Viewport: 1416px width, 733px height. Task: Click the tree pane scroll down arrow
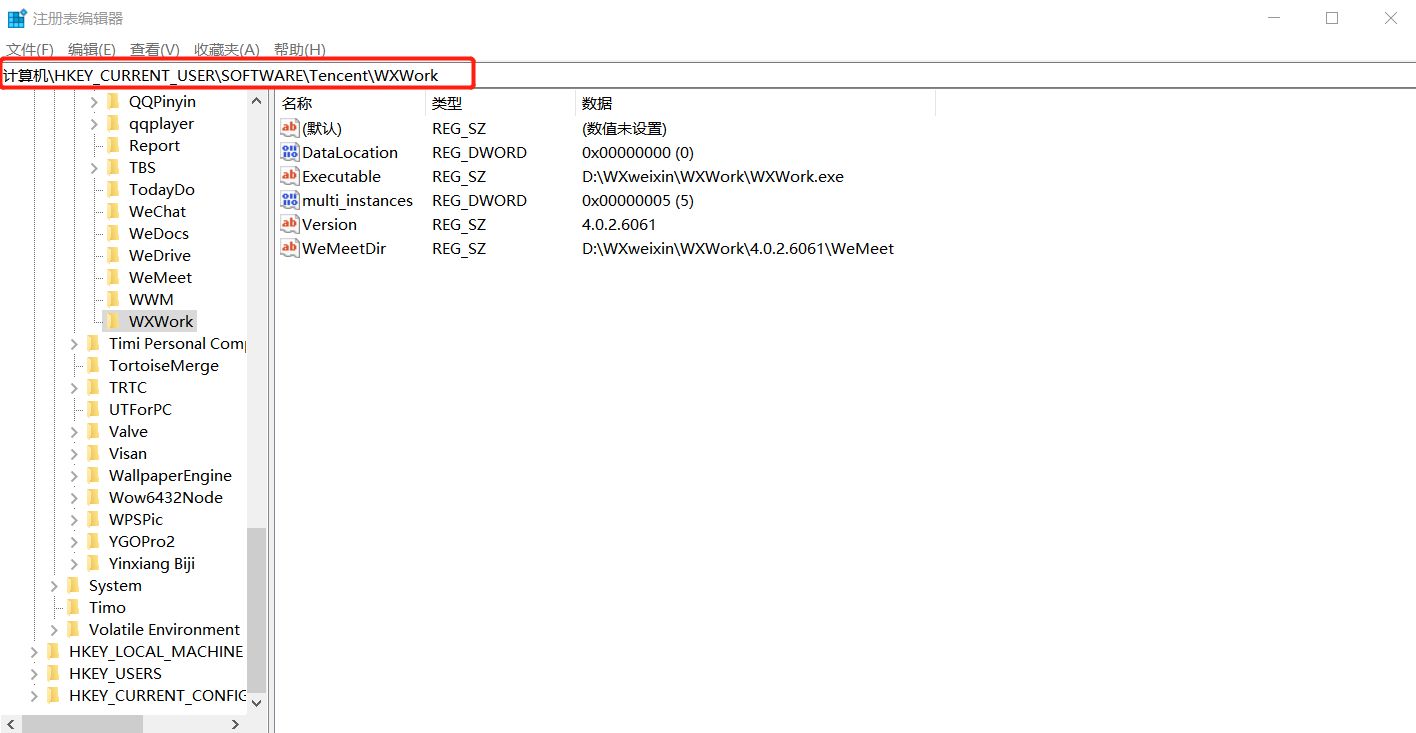[257, 703]
